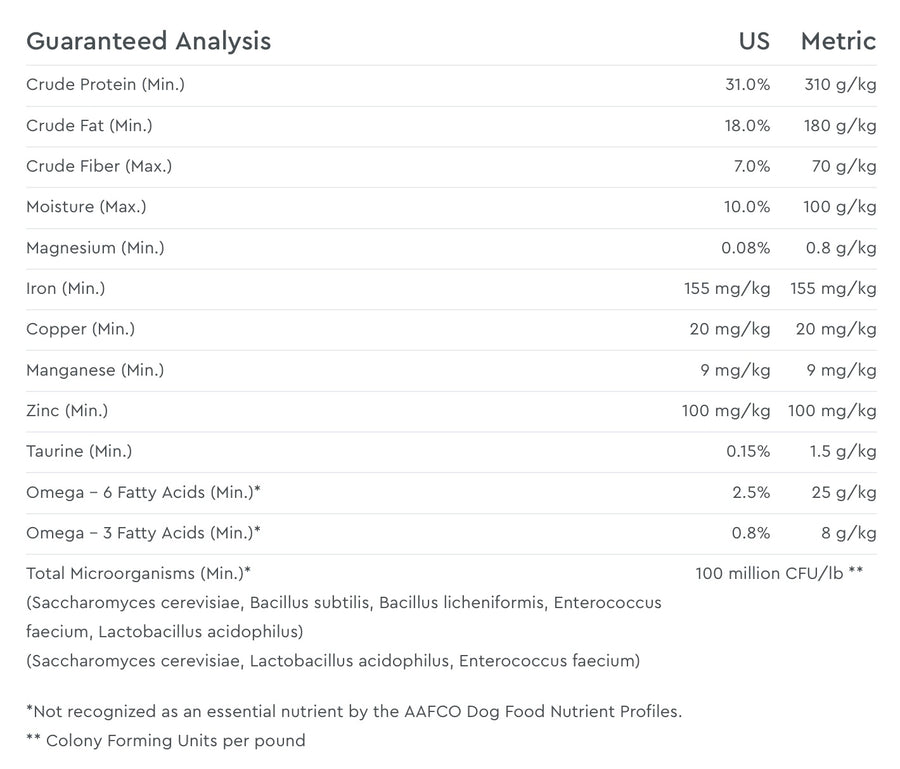Click the Total Microorganisms (Min.) label

(x=138, y=574)
